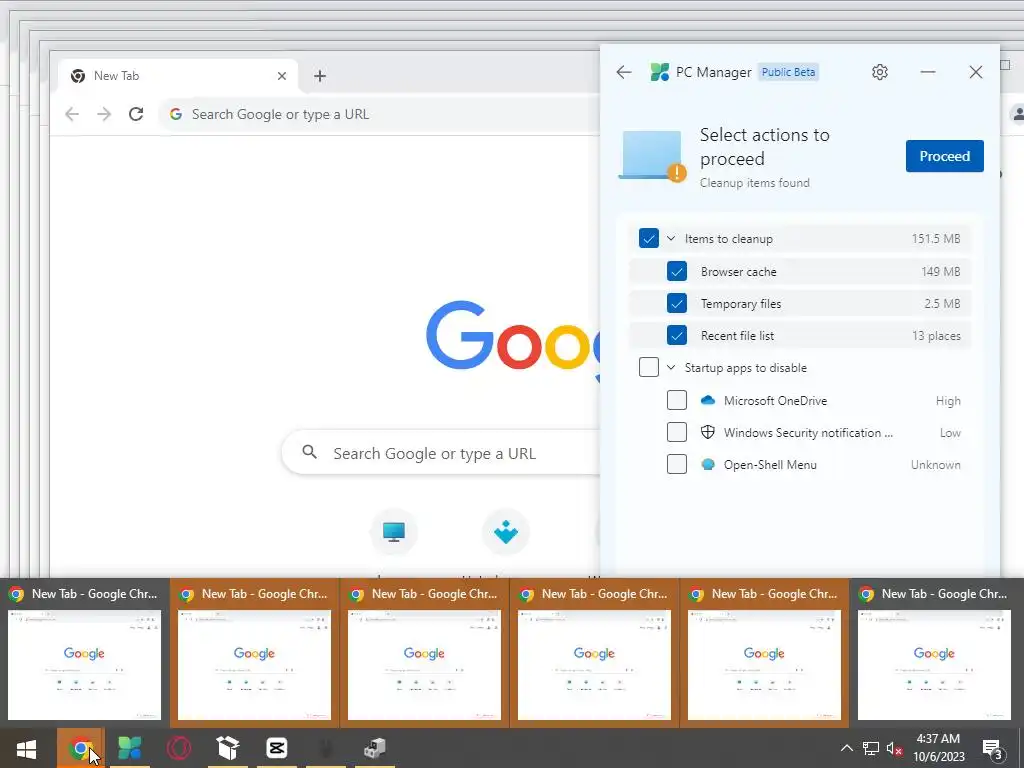
Task: Select the last Chrome preview thumbnail
Action: pos(935,653)
